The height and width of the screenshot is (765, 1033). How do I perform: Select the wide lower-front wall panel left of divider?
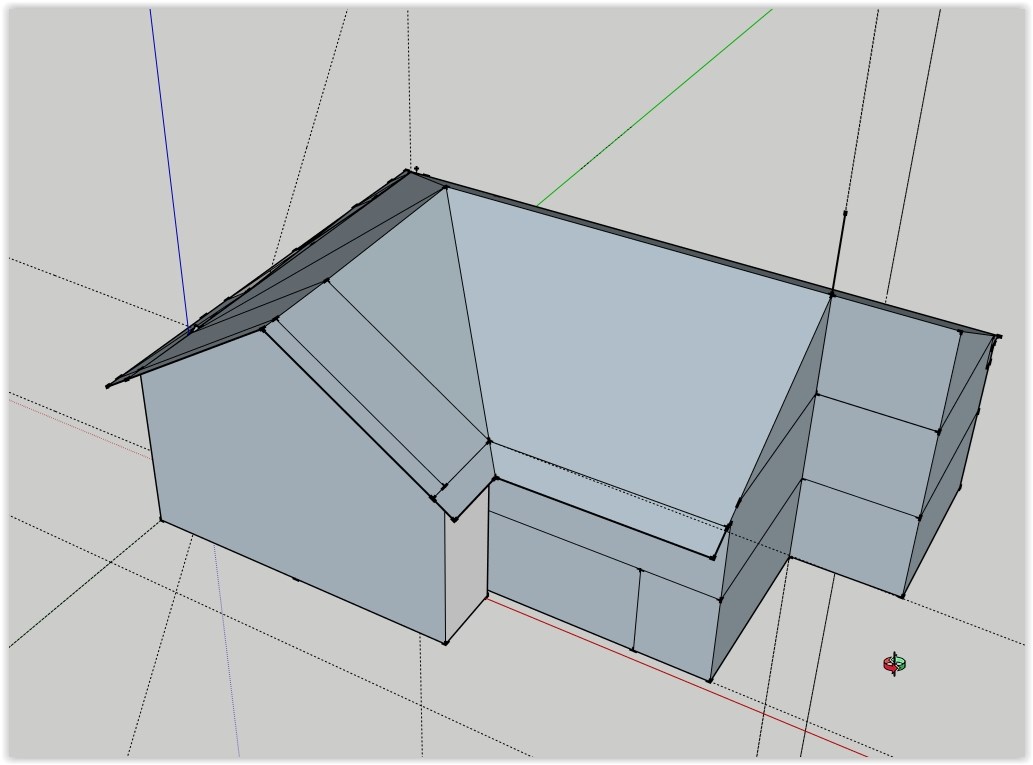560,590
